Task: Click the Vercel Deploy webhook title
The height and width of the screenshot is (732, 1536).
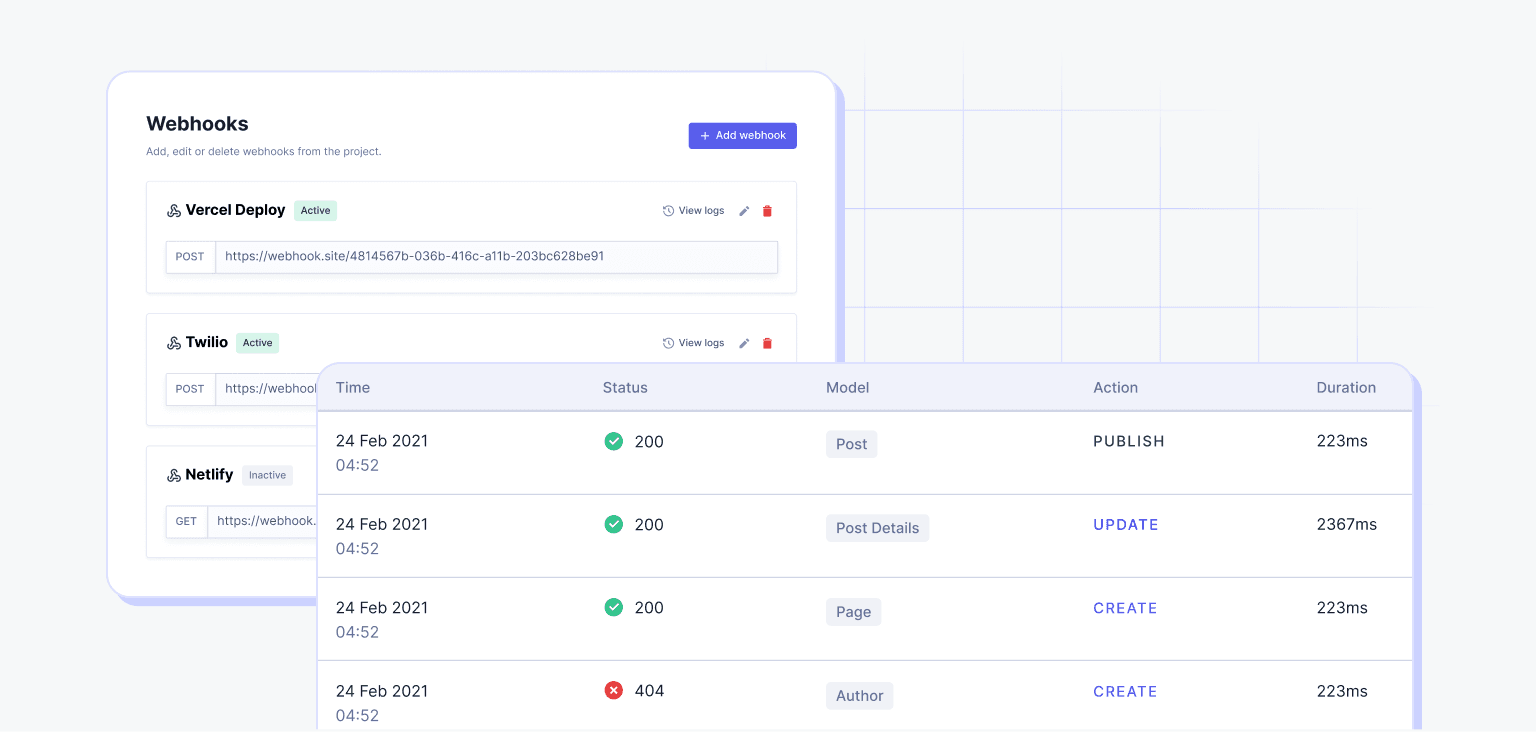Action: tap(235, 210)
